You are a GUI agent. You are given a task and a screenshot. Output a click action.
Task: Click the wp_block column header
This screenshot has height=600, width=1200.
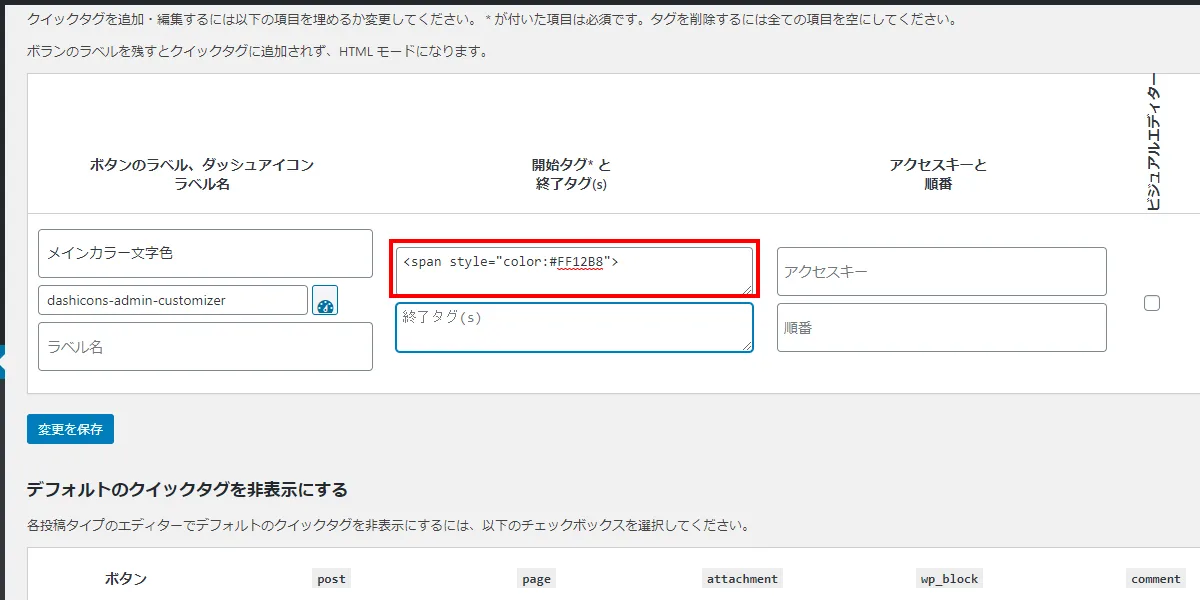coord(948,578)
